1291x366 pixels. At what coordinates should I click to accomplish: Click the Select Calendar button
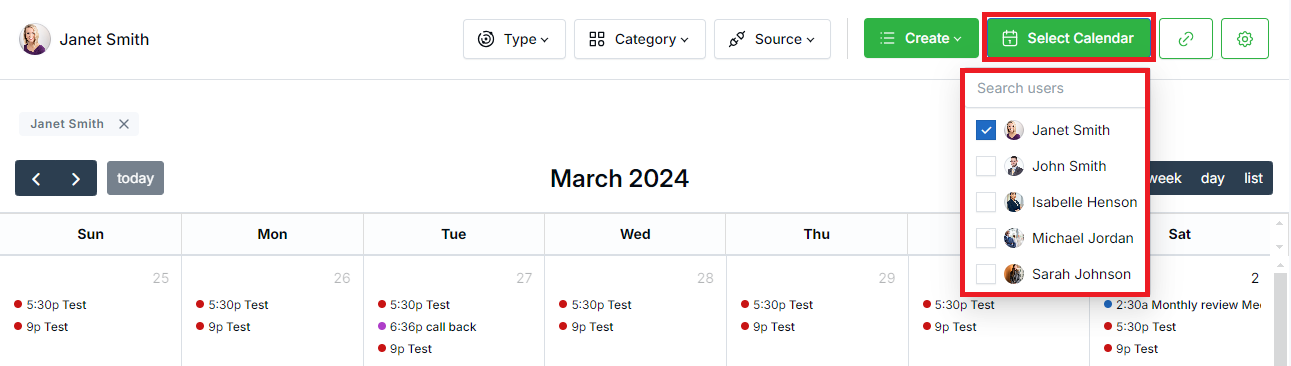tap(1069, 39)
